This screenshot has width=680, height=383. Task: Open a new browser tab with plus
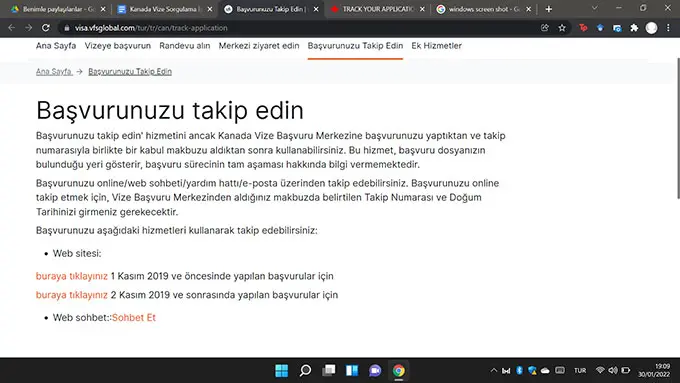click(549, 9)
